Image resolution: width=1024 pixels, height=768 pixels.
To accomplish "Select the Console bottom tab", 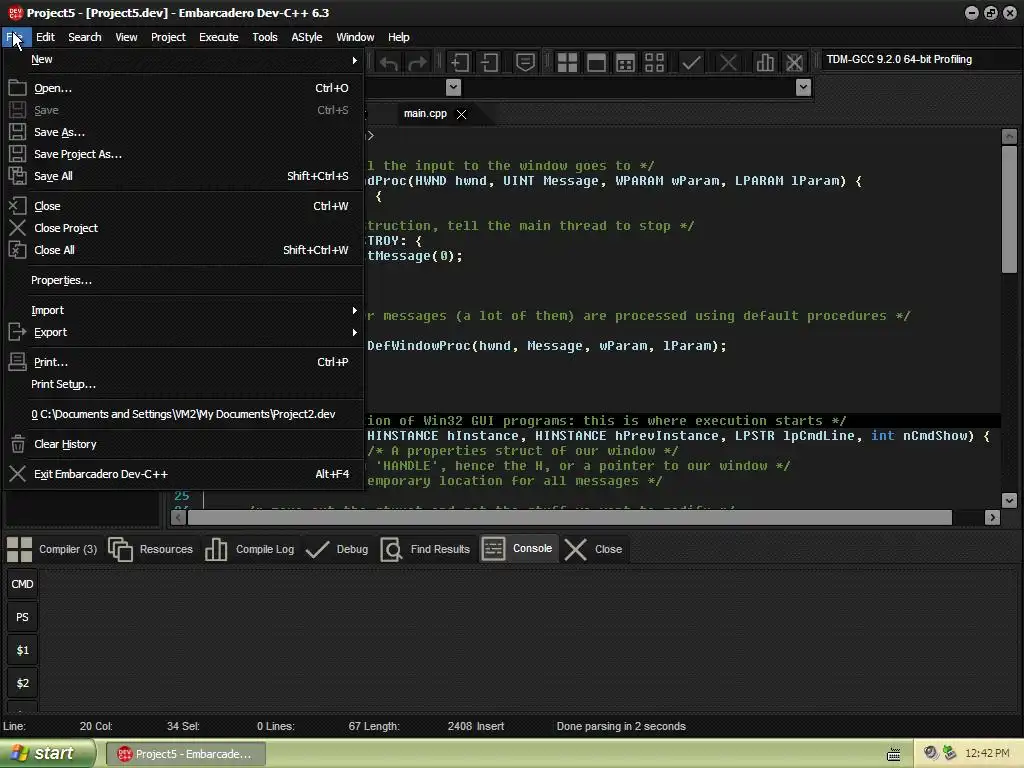I will coord(518,549).
